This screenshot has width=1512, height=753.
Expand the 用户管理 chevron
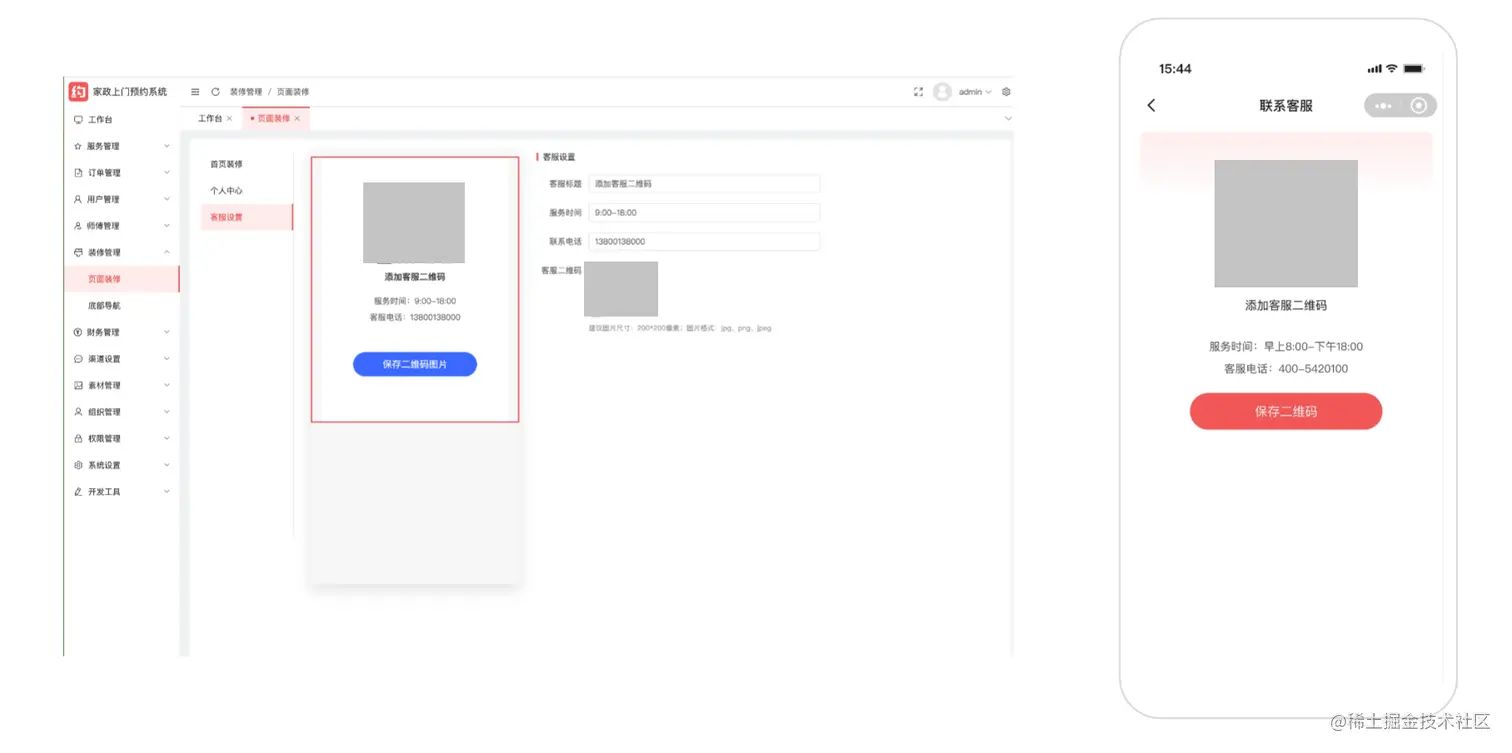[167, 199]
